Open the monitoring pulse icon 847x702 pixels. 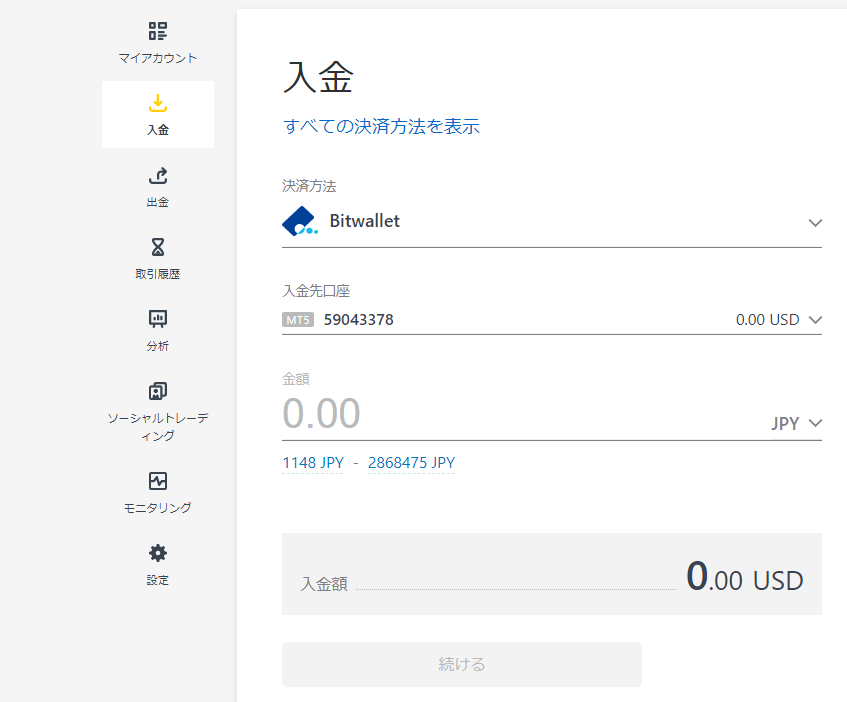158,481
